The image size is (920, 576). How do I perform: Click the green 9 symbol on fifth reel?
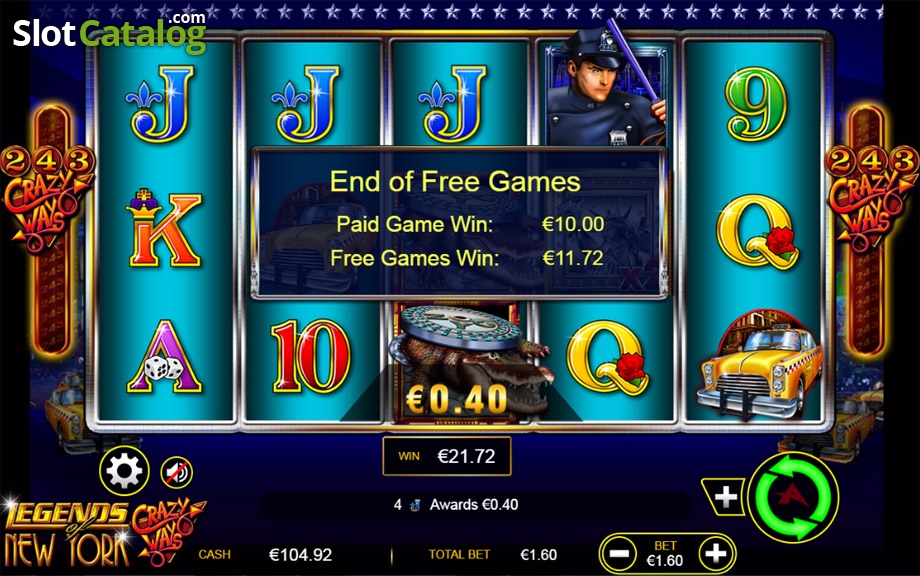point(757,104)
